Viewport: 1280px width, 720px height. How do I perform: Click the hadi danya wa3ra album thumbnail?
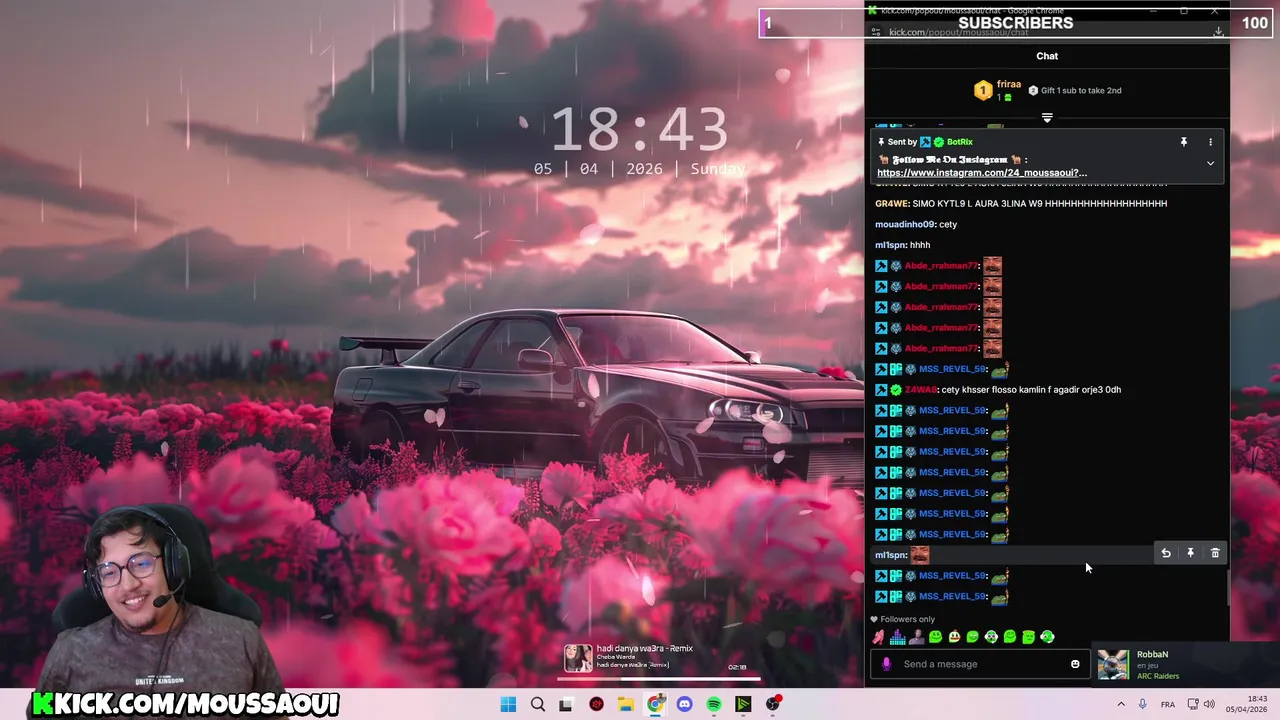pos(578,658)
